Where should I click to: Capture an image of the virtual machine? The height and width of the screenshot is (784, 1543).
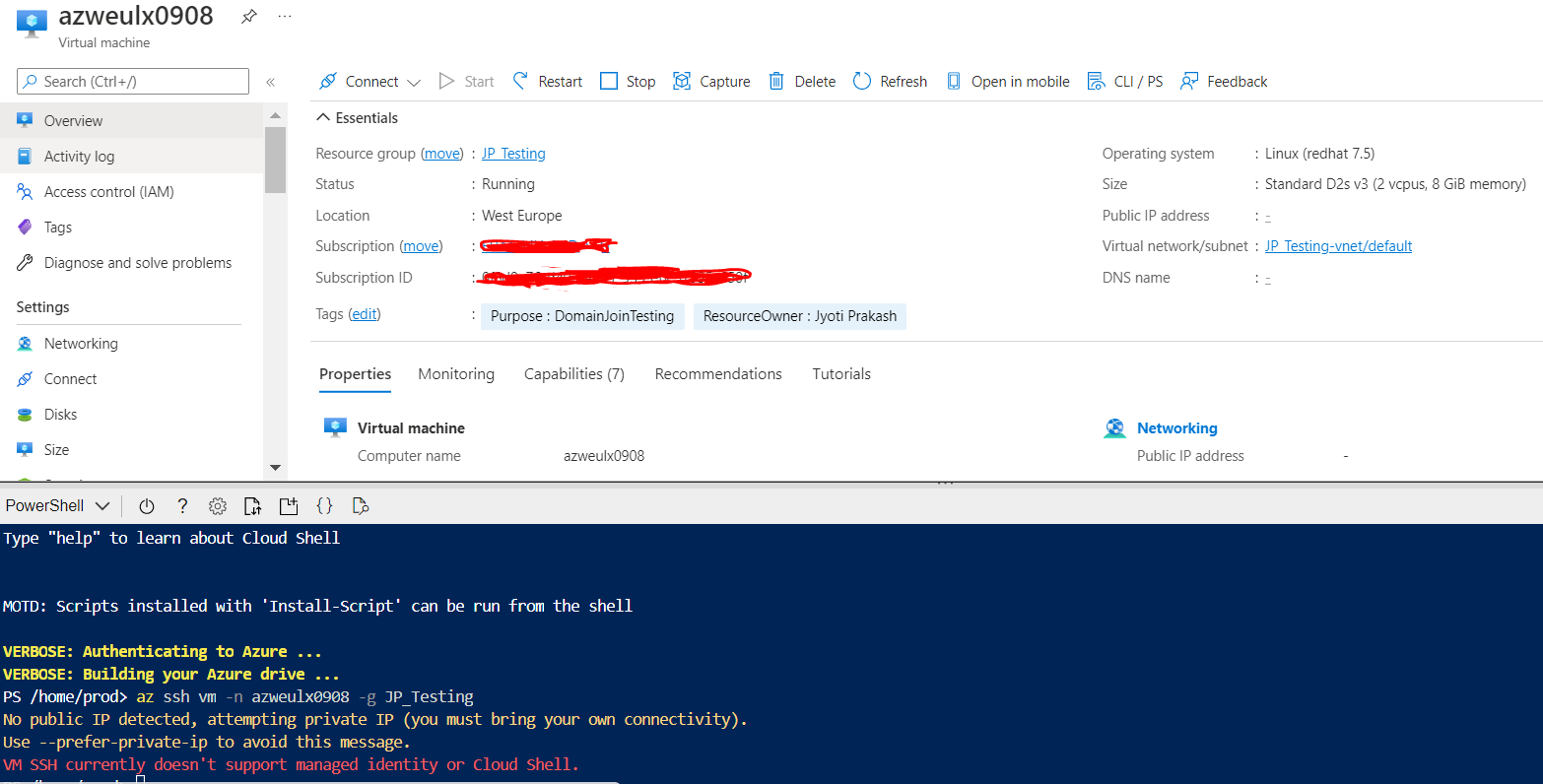(x=710, y=81)
